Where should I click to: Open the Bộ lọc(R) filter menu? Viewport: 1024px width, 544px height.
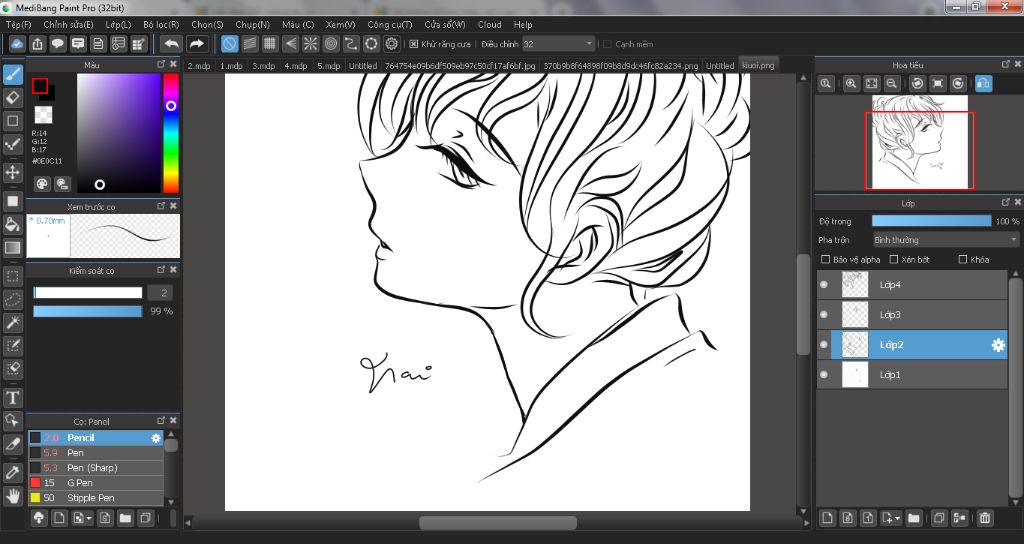[x=161, y=24]
